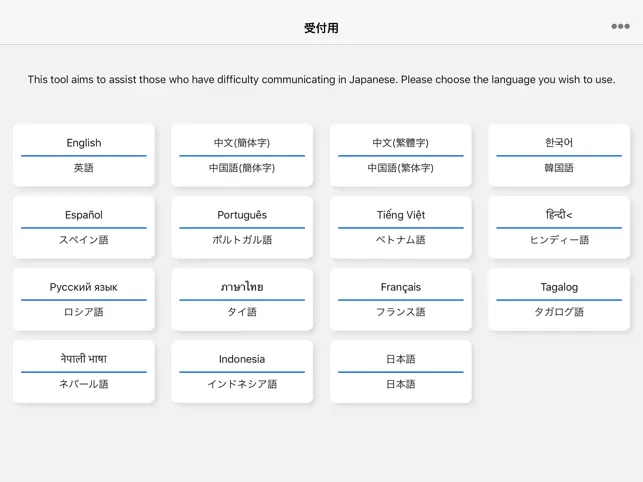Pick the Español language card
643x482 pixels.
pos(84,227)
